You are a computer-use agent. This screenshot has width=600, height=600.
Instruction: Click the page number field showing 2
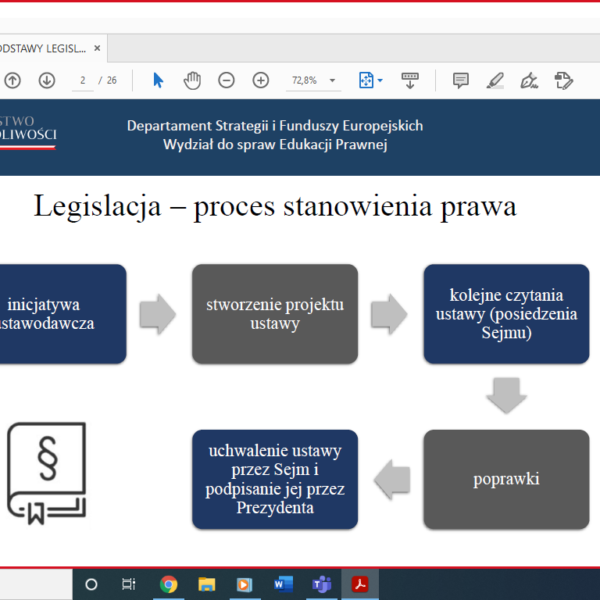tap(83, 80)
